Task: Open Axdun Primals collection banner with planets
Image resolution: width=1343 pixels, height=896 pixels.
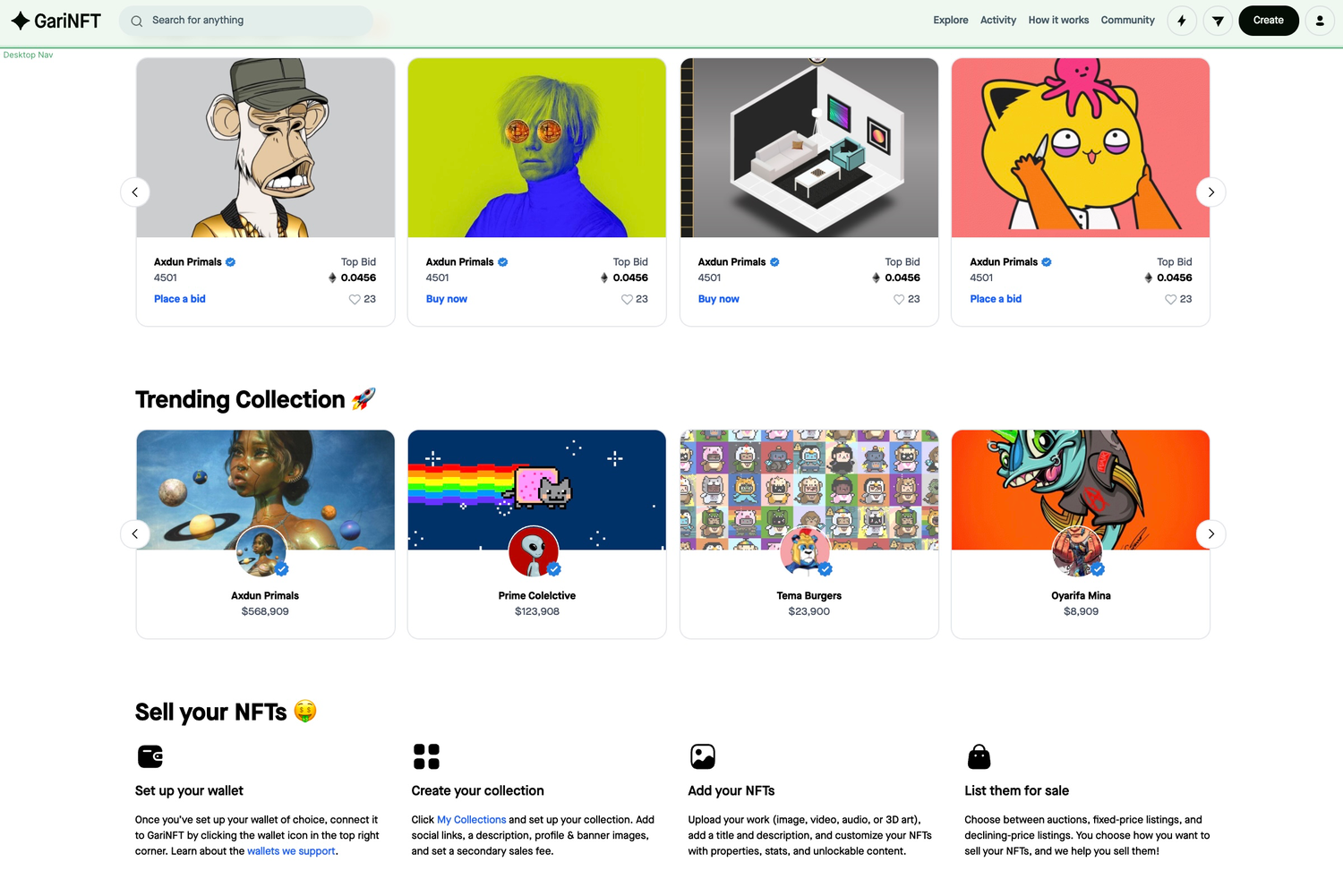Action: (x=266, y=490)
